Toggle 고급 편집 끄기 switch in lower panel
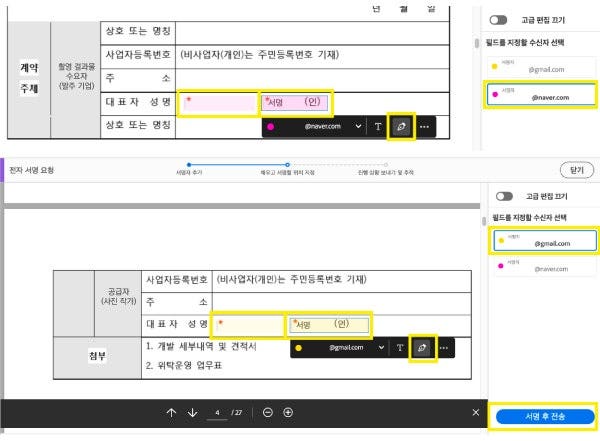 tap(504, 196)
